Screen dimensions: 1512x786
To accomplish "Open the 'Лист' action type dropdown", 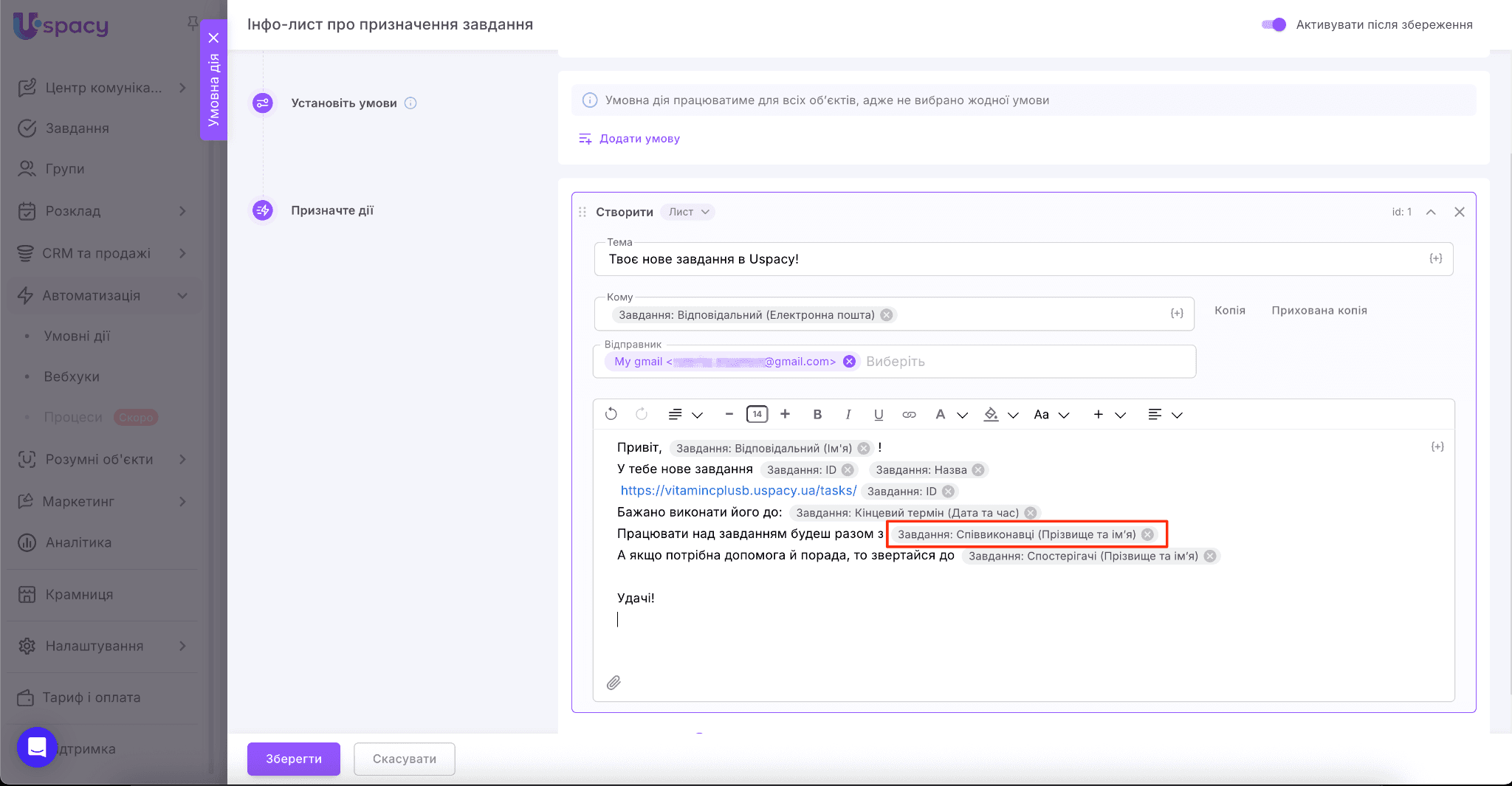I will (x=688, y=212).
